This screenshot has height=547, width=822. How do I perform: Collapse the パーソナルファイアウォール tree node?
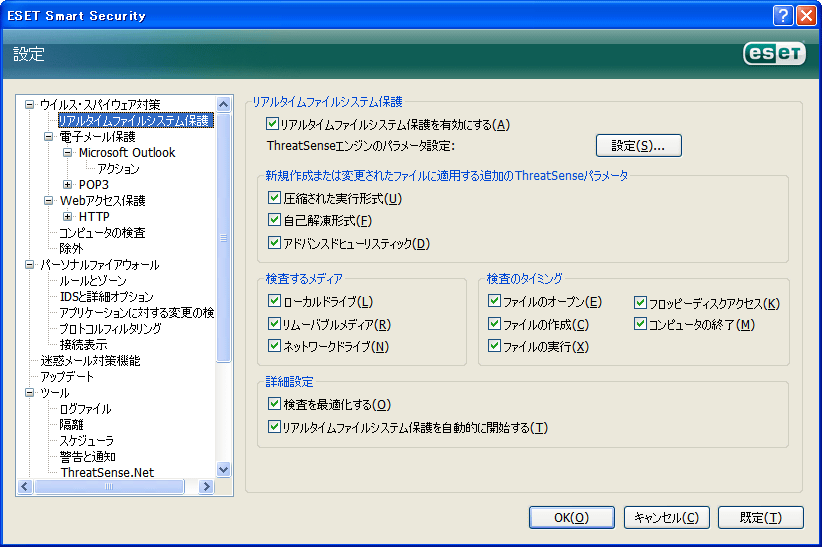point(29,265)
